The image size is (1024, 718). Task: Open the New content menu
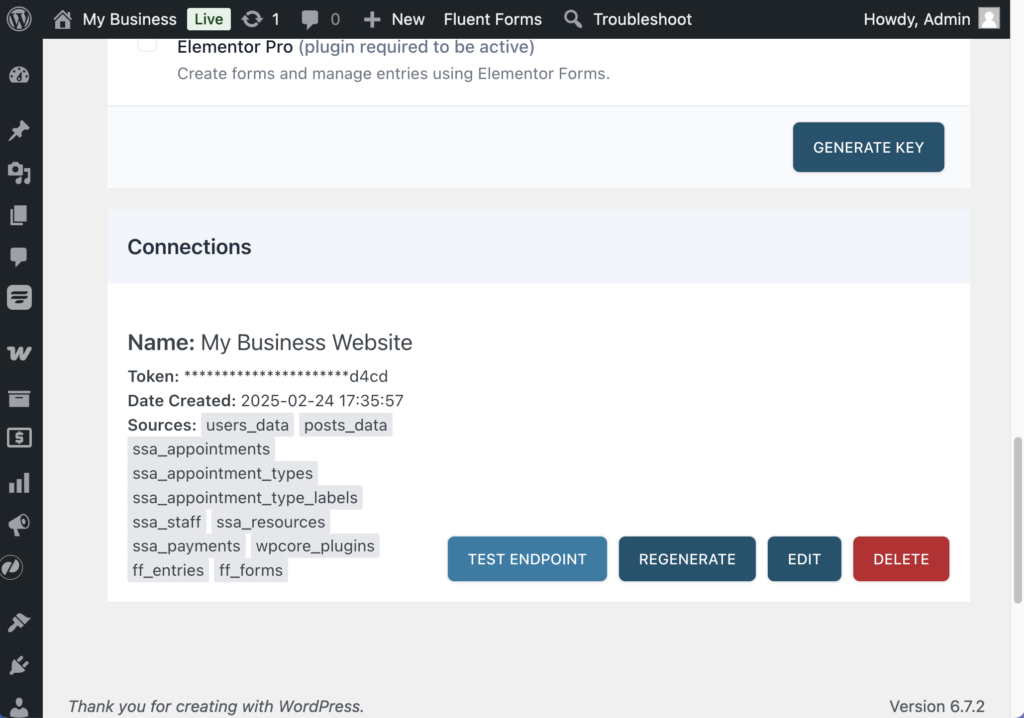394,19
